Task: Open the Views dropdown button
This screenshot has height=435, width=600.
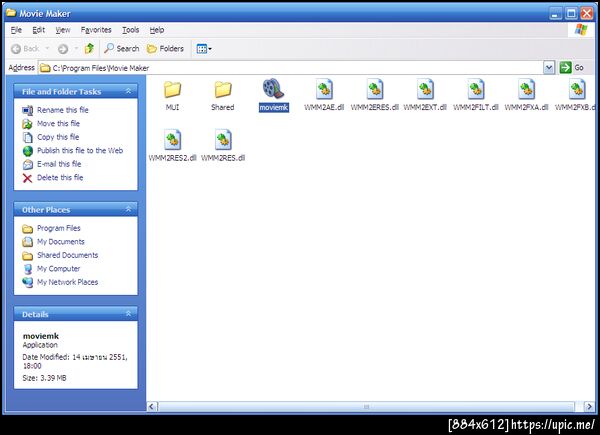Action: pyautogui.click(x=204, y=49)
